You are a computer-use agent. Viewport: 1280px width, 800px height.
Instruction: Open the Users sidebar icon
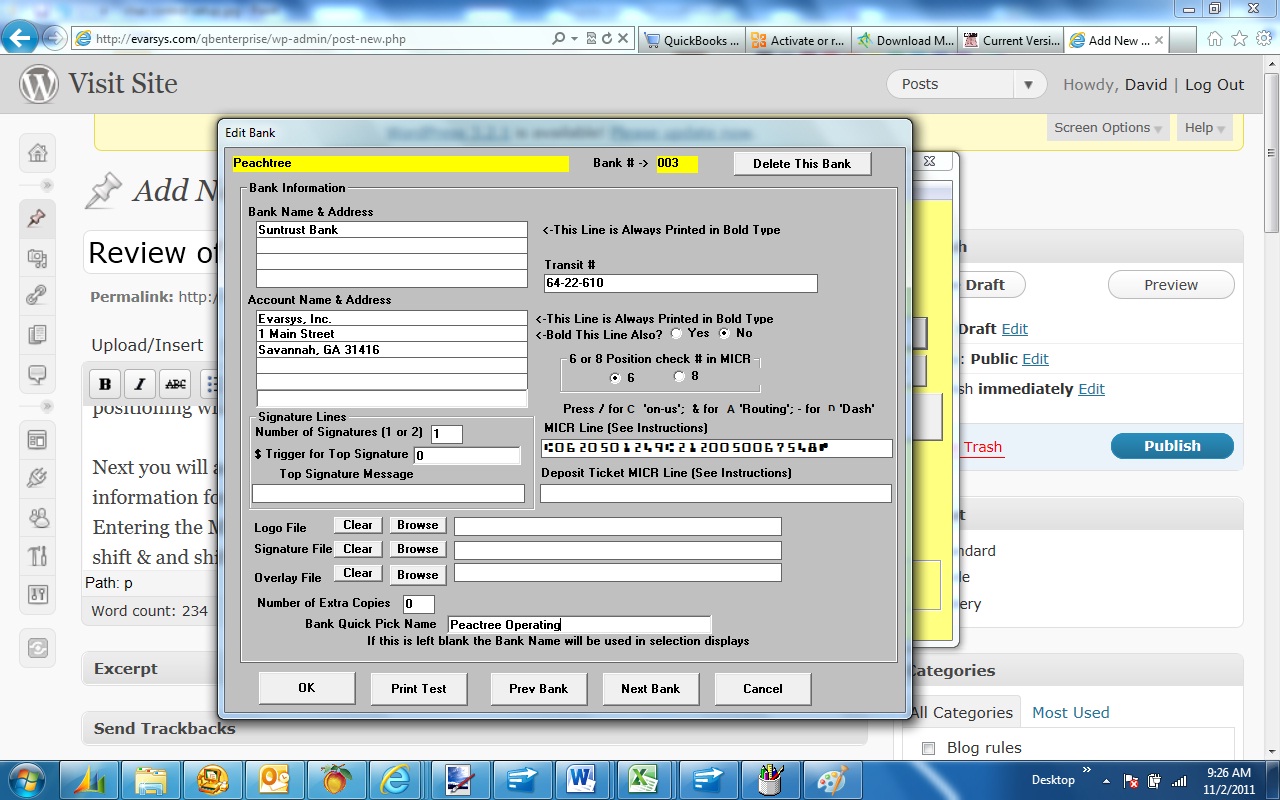pyautogui.click(x=38, y=517)
